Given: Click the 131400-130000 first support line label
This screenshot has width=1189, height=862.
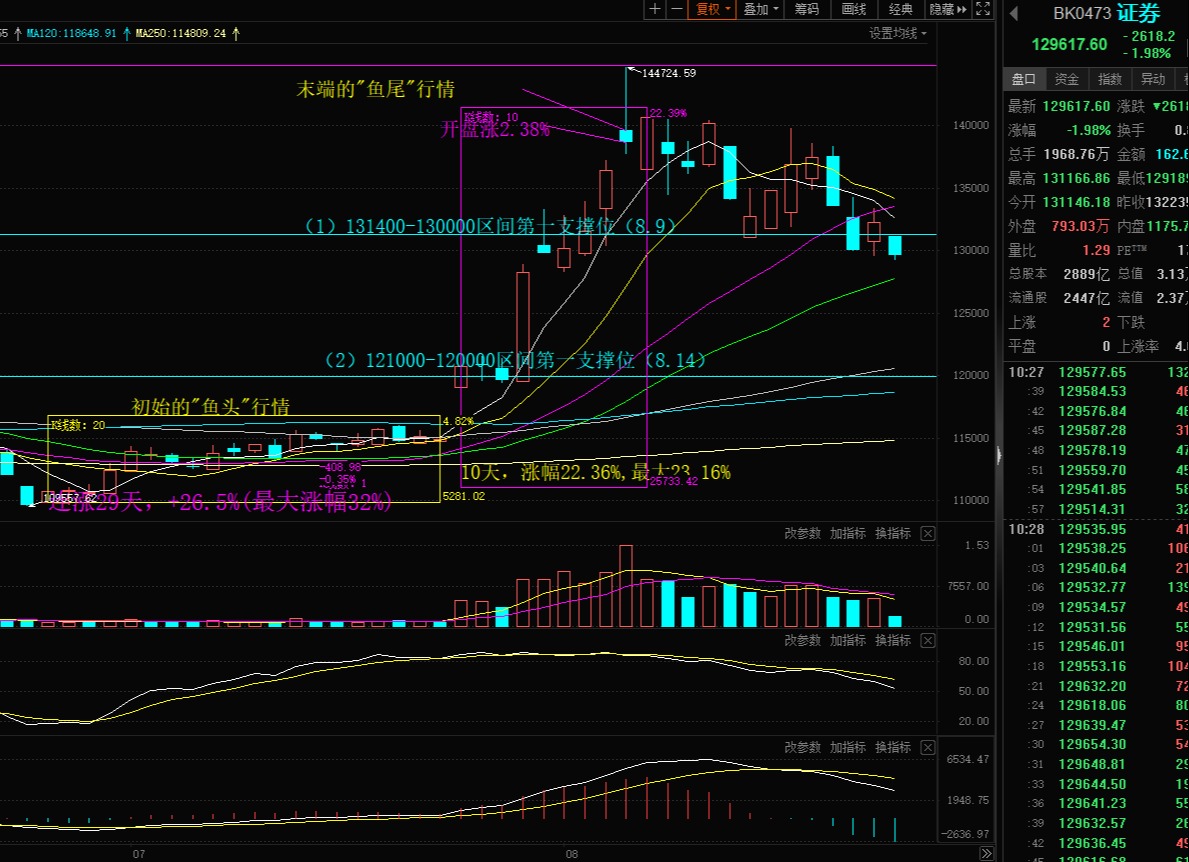Looking at the screenshot, I should point(489,226).
